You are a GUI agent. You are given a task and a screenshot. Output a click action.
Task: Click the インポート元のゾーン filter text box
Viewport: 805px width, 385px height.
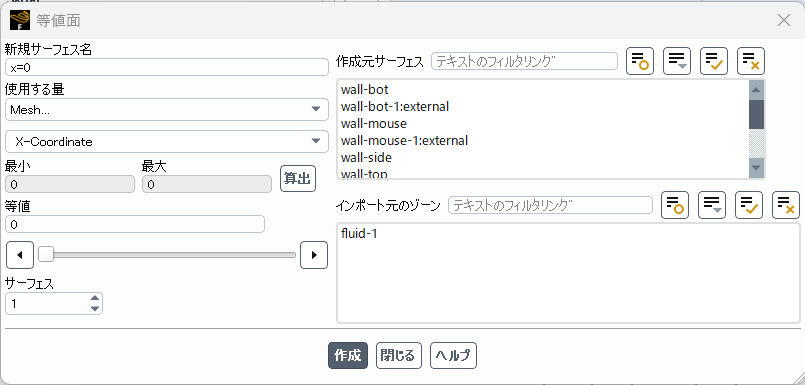click(550, 205)
